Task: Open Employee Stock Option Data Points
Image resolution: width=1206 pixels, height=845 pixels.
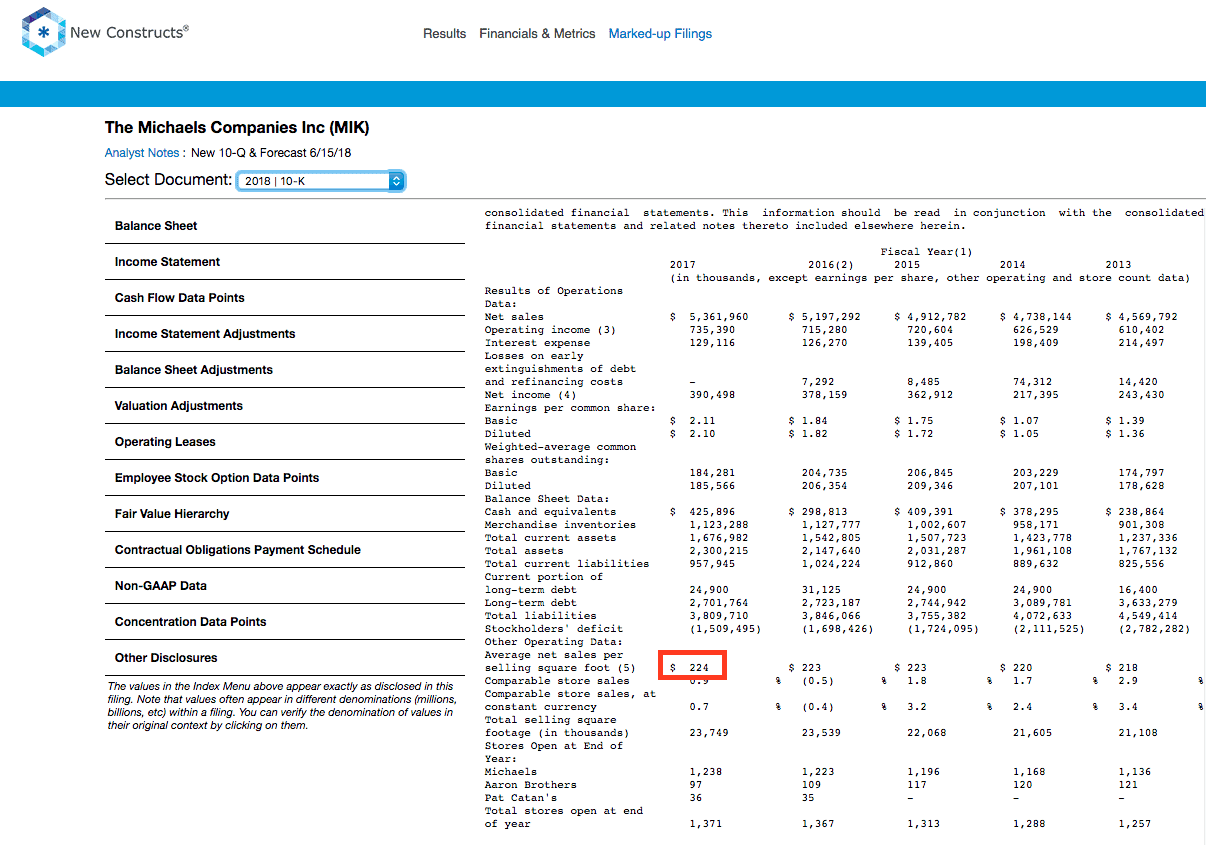Action: 285,478
